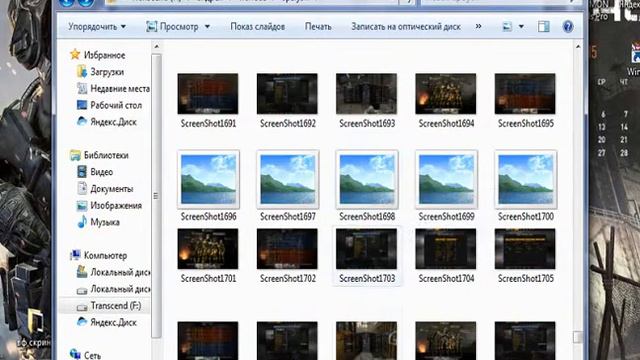Select ScreenShot1693 thumbnail
The height and width of the screenshot is (360, 640).
click(366, 94)
